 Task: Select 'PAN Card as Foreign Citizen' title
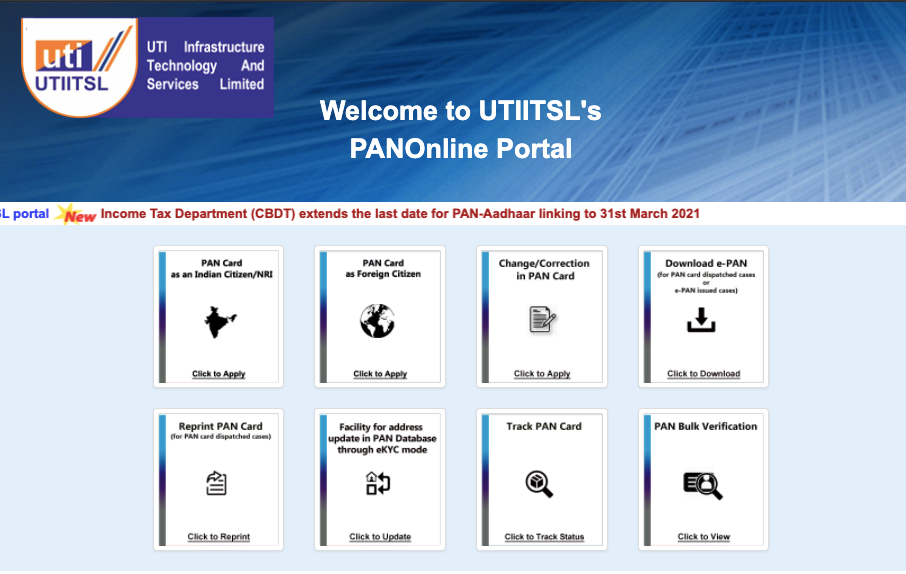(x=383, y=268)
